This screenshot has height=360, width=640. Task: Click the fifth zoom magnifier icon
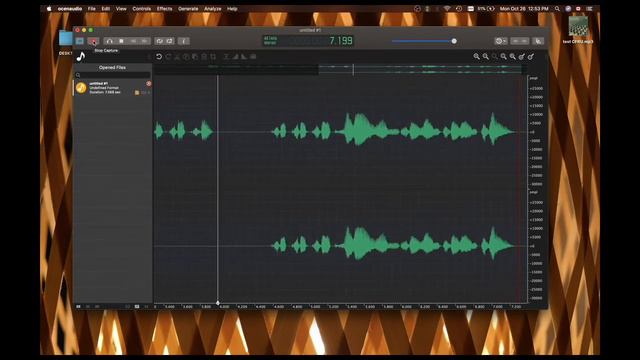point(513,57)
